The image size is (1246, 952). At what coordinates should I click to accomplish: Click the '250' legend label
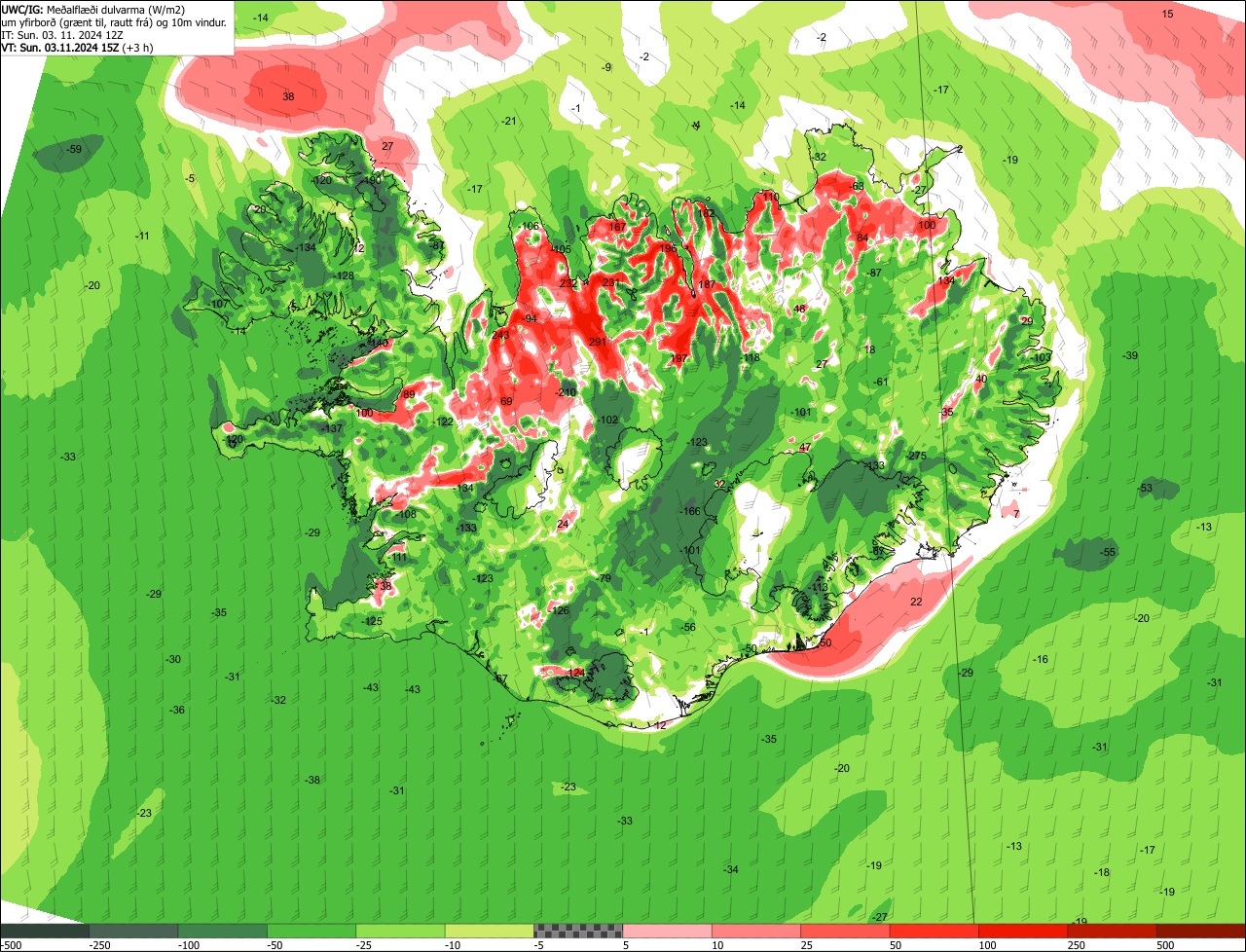coord(1076,945)
